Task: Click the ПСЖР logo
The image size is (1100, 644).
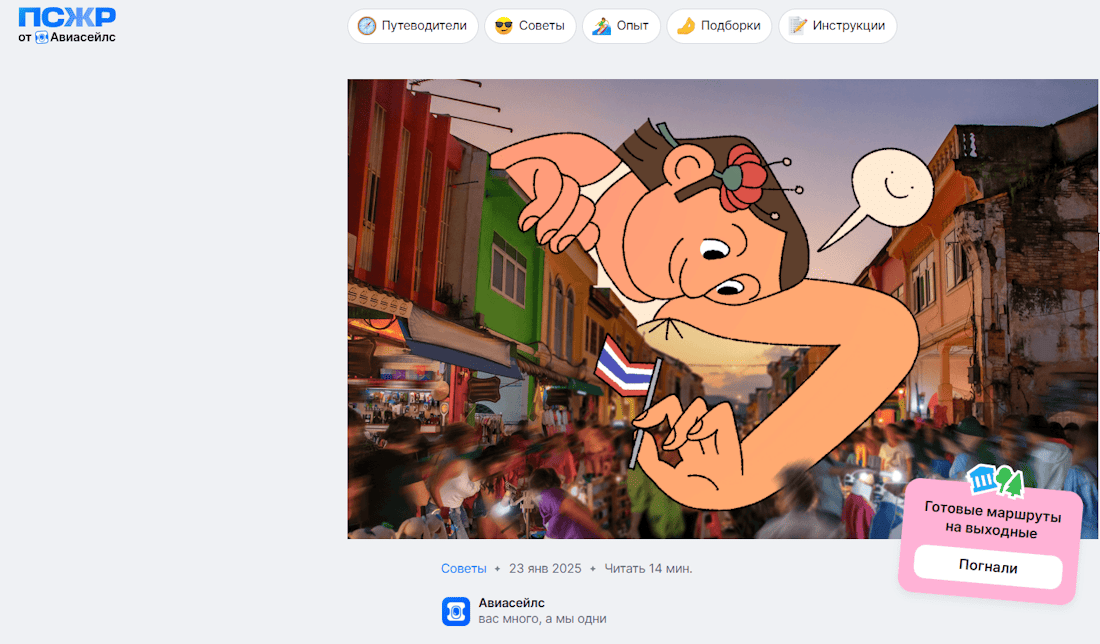Action: (67, 17)
